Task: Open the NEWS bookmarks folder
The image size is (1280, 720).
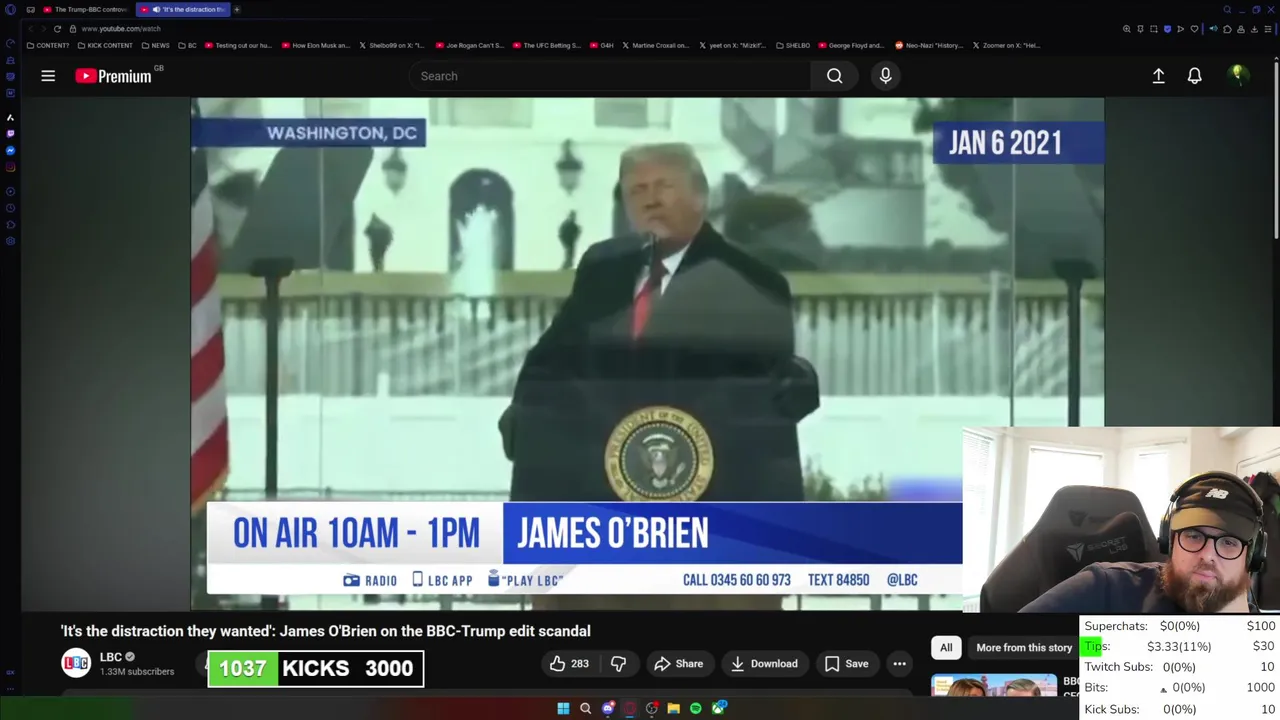Action: [x=155, y=45]
